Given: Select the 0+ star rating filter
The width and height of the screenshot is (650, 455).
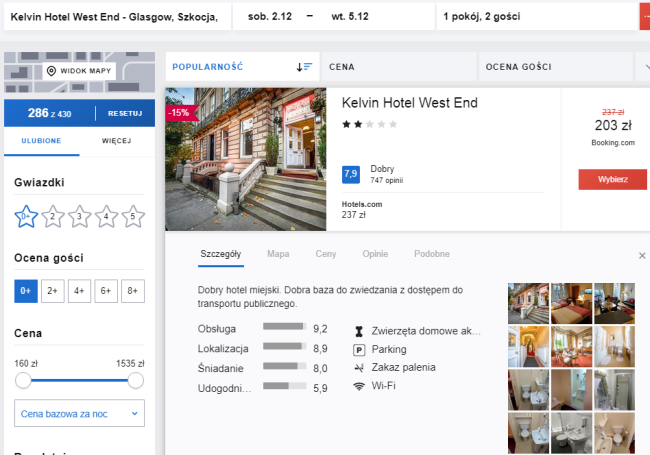Looking at the screenshot, I should tap(26, 216).
